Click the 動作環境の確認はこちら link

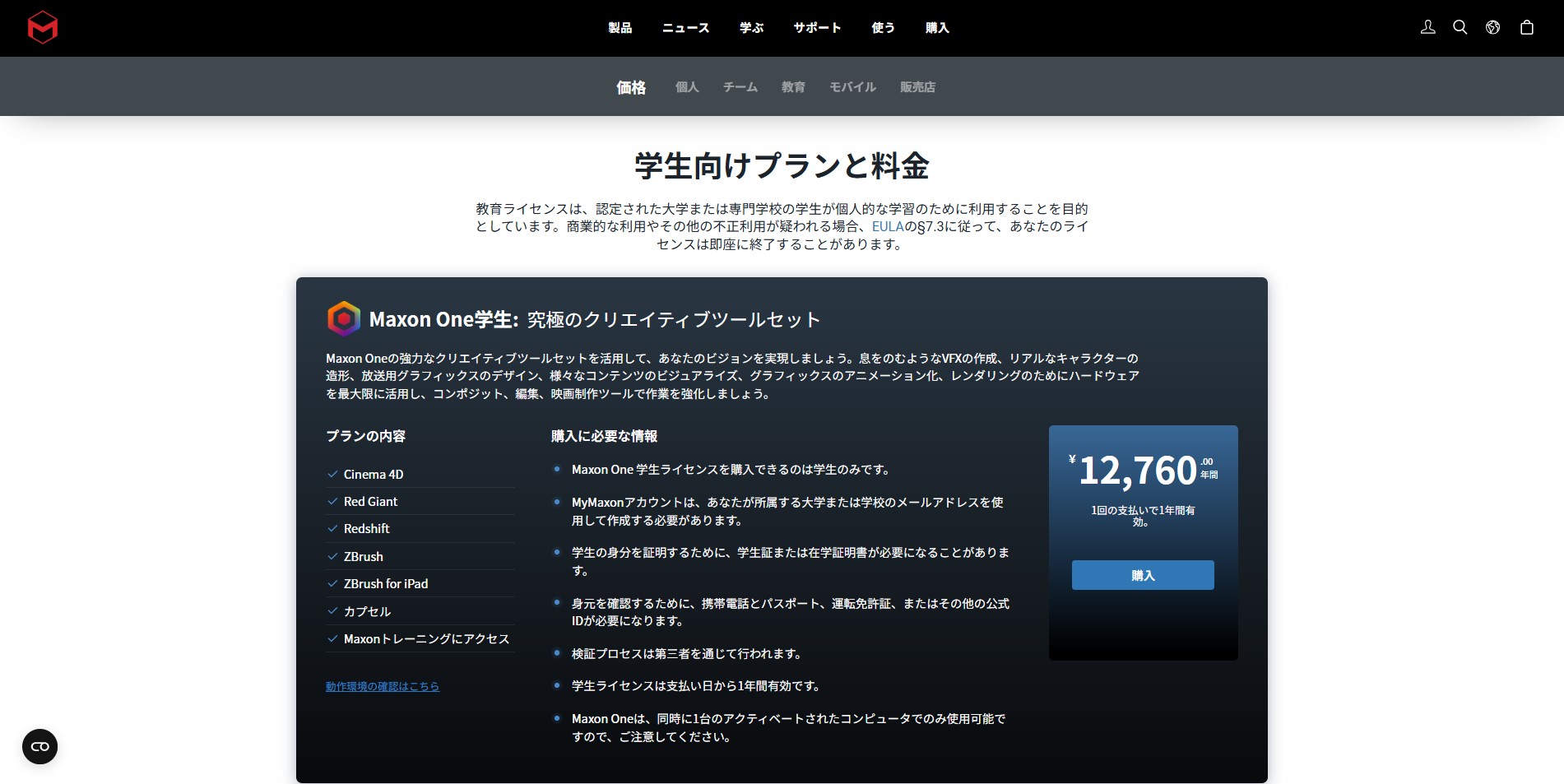383,685
